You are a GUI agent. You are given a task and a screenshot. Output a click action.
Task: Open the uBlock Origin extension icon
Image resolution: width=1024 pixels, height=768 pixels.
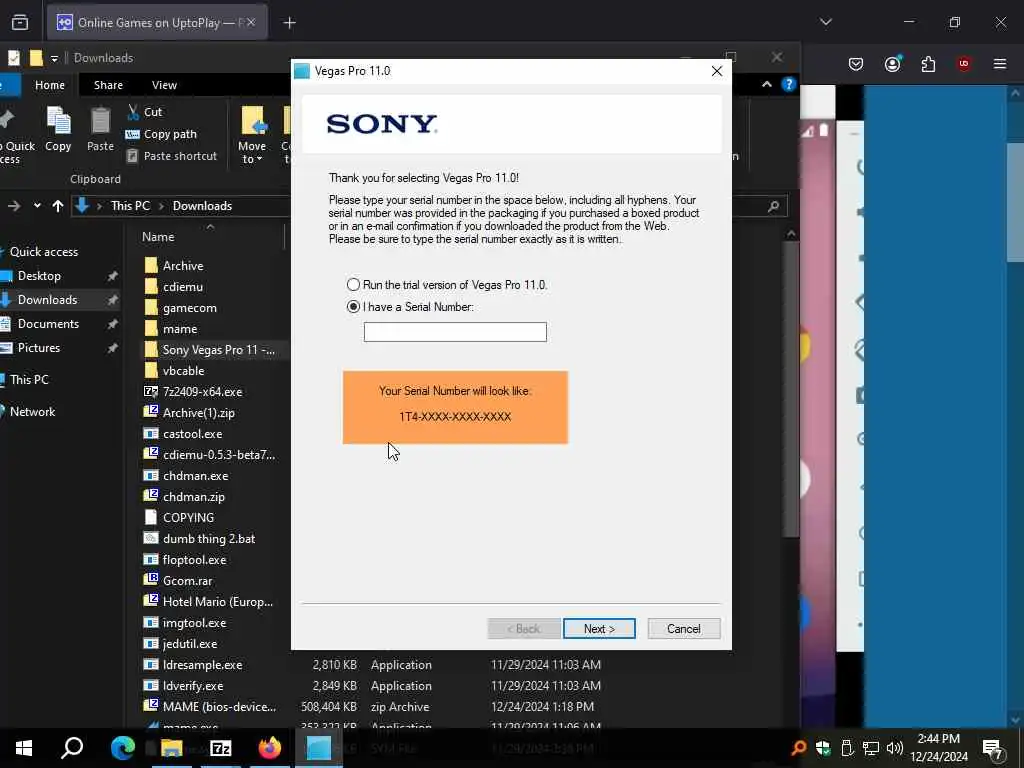pyautogui.click(x=964, y=64)
